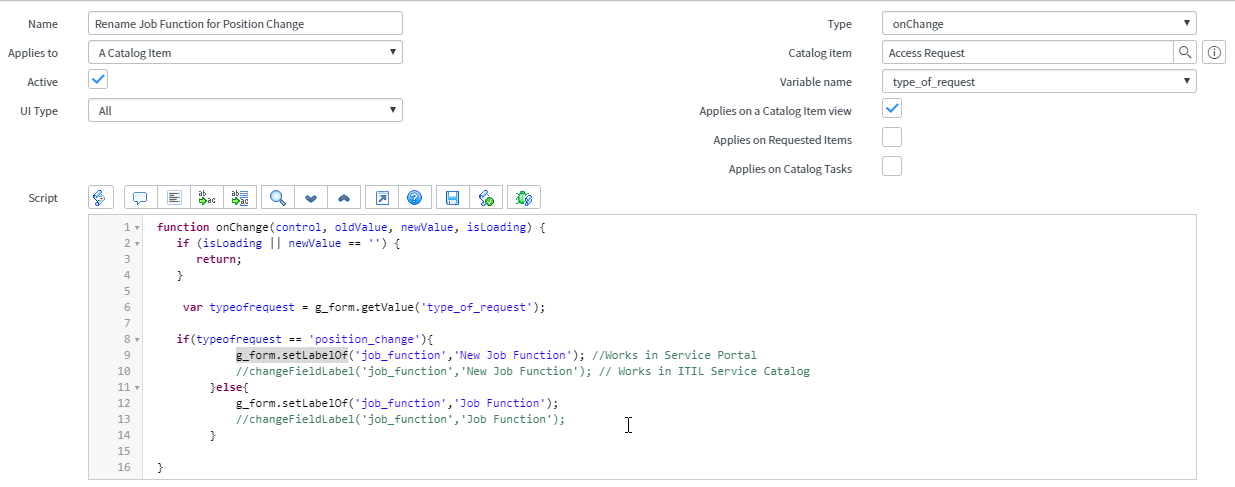This screenshot has width=1235, height=487.
Task: Click the Replace icon
Action: point(206,198)
